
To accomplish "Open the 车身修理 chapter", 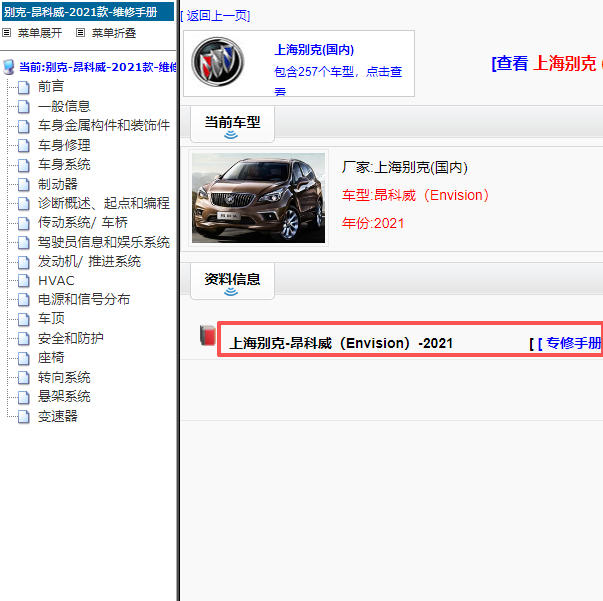I will click(x=64, y=145).
